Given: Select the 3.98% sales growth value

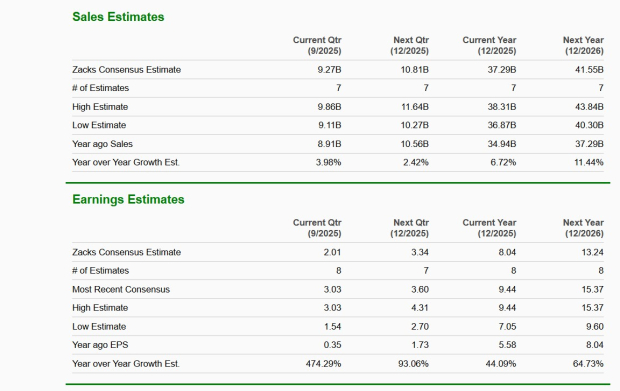Looking at the screenshot, I should [328, 162].
